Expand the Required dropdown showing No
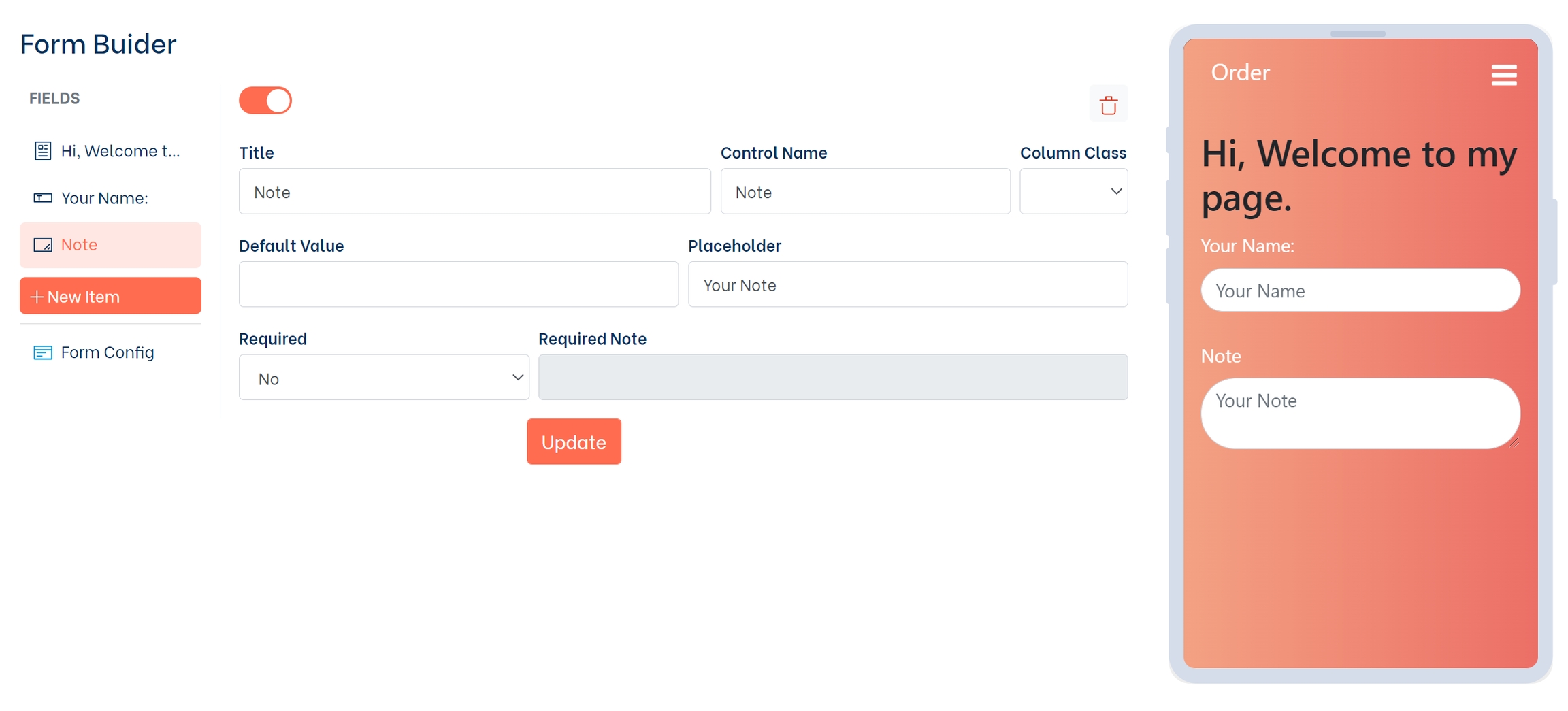The height and width of the screenshot is (711, 1568). (x=384, y=378)
